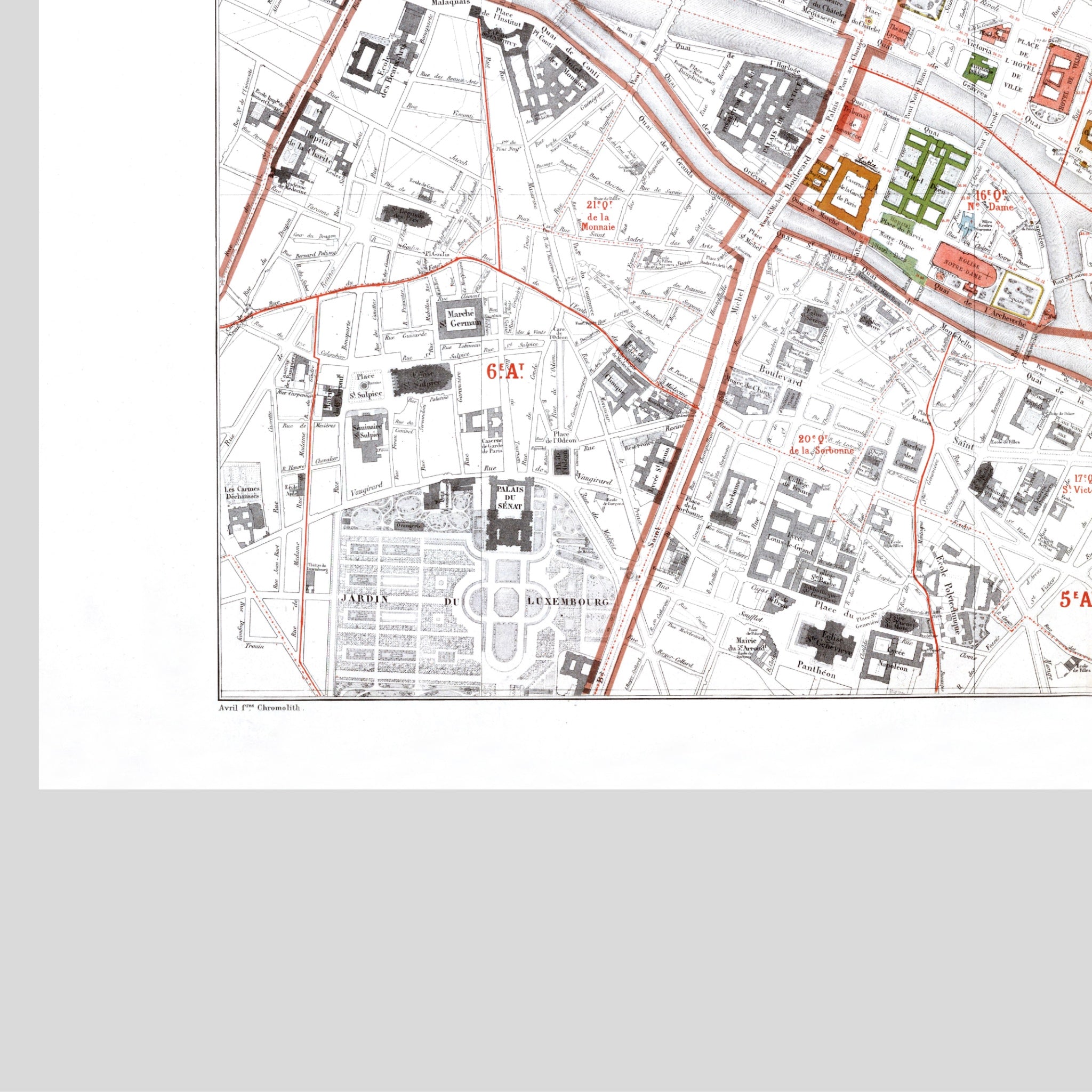Select the 'Église St Sulpice' church label
Viewport: 1092px width, 1092px height.
[x=421, y=379]
